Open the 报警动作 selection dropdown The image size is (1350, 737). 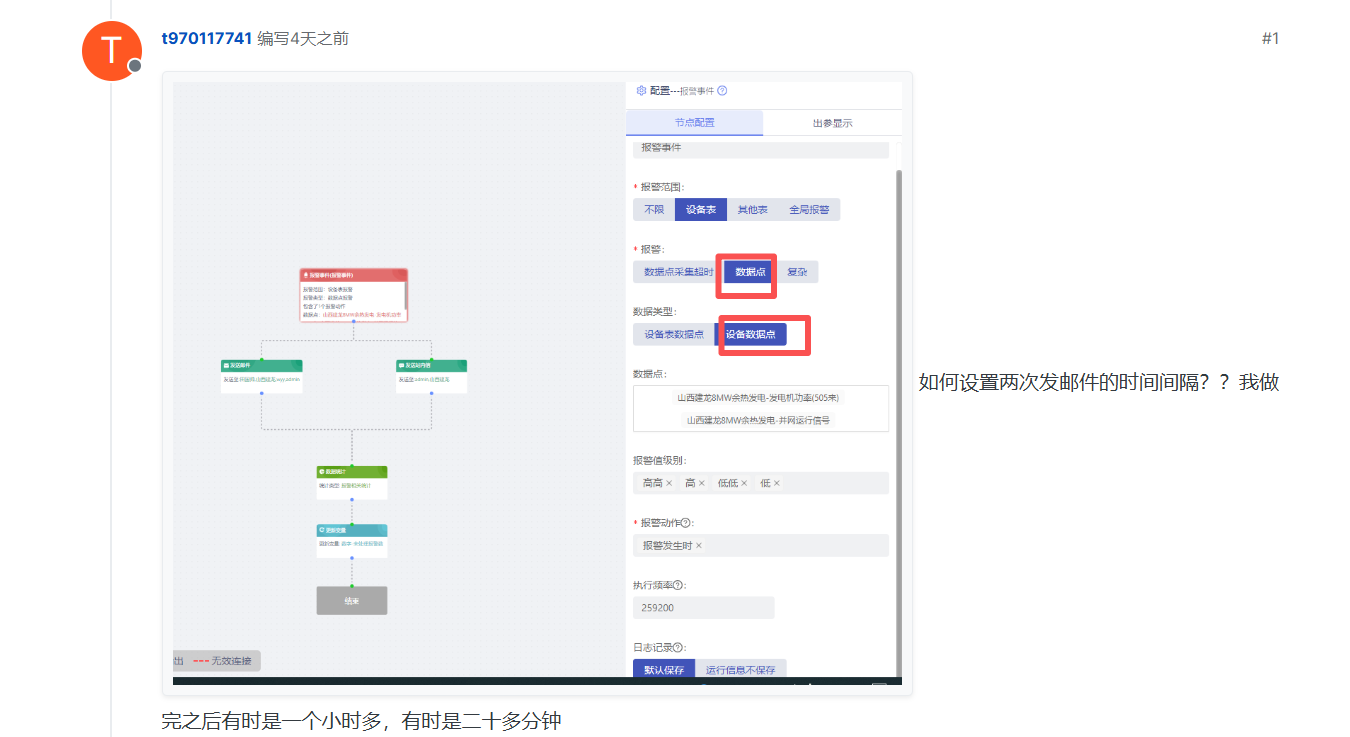(x=800, y=546)
